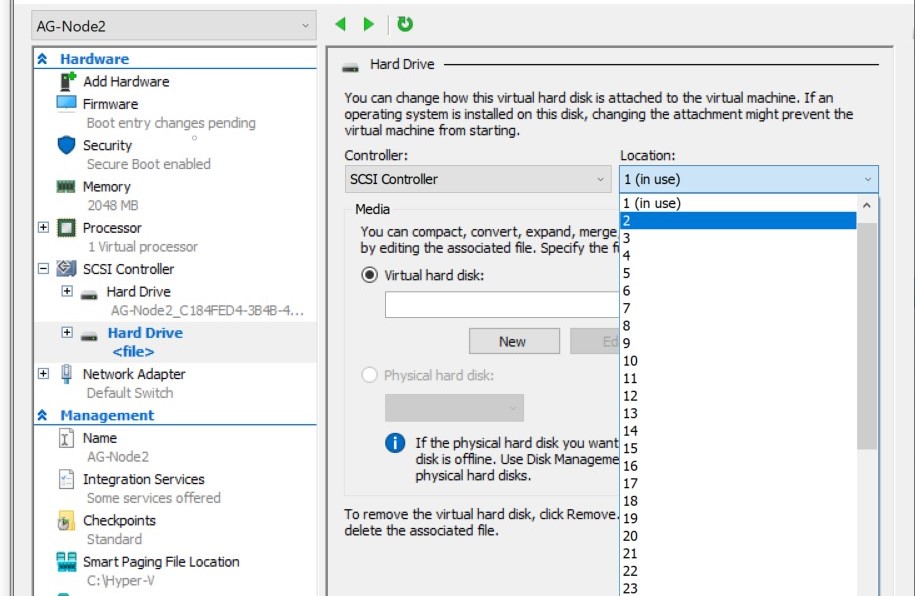This screenshot has height=596, width=915.
Task: Click the green forward navigation arrow
Action: [369, 25]
